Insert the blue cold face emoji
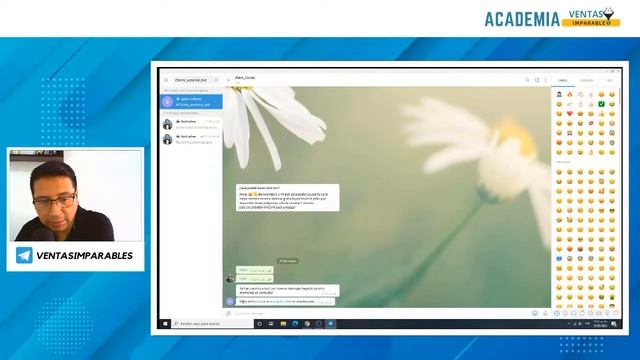640x360 pixels. (x=559, y=259)
